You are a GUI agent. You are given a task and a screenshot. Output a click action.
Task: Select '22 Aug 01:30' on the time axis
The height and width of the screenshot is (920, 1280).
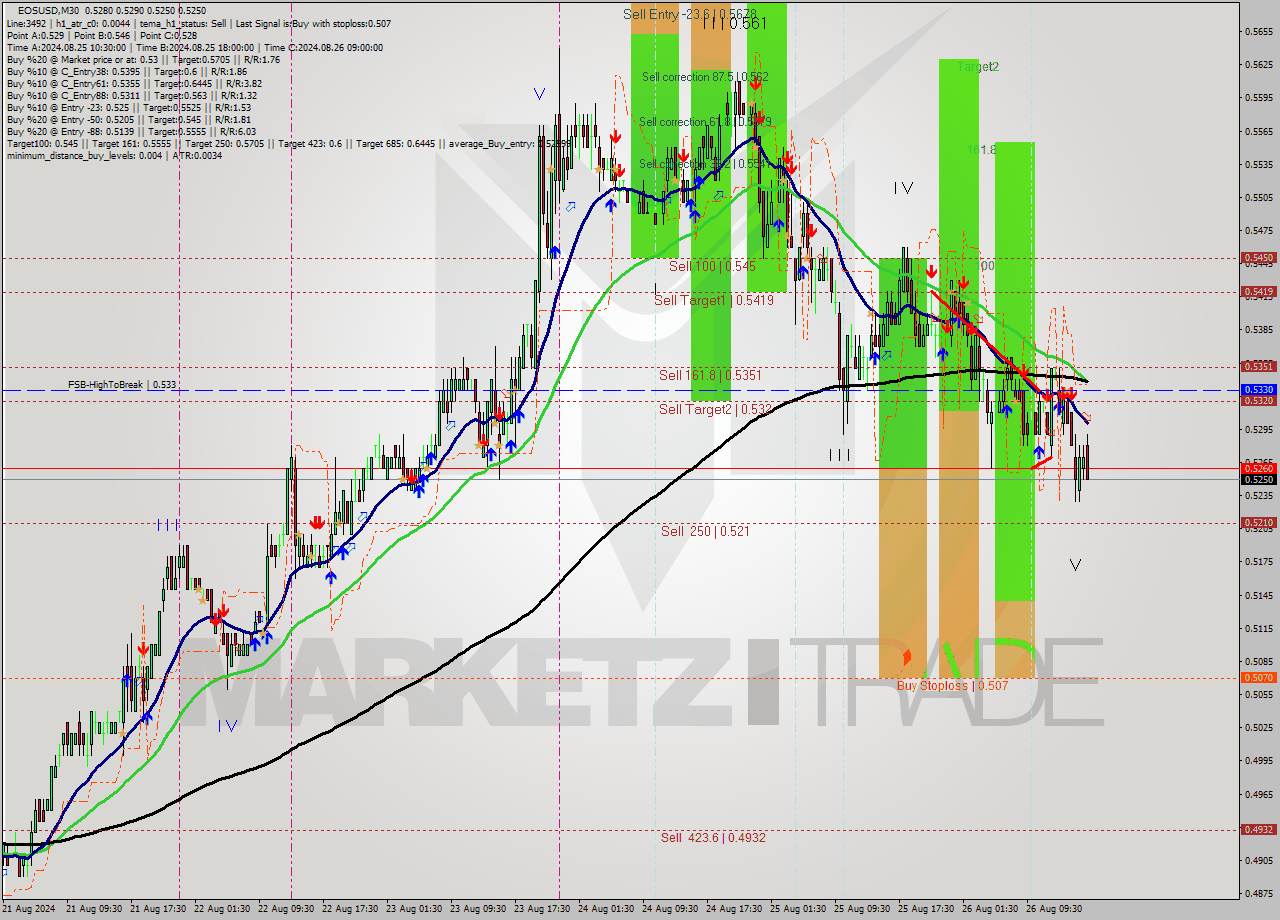[222, 909]
